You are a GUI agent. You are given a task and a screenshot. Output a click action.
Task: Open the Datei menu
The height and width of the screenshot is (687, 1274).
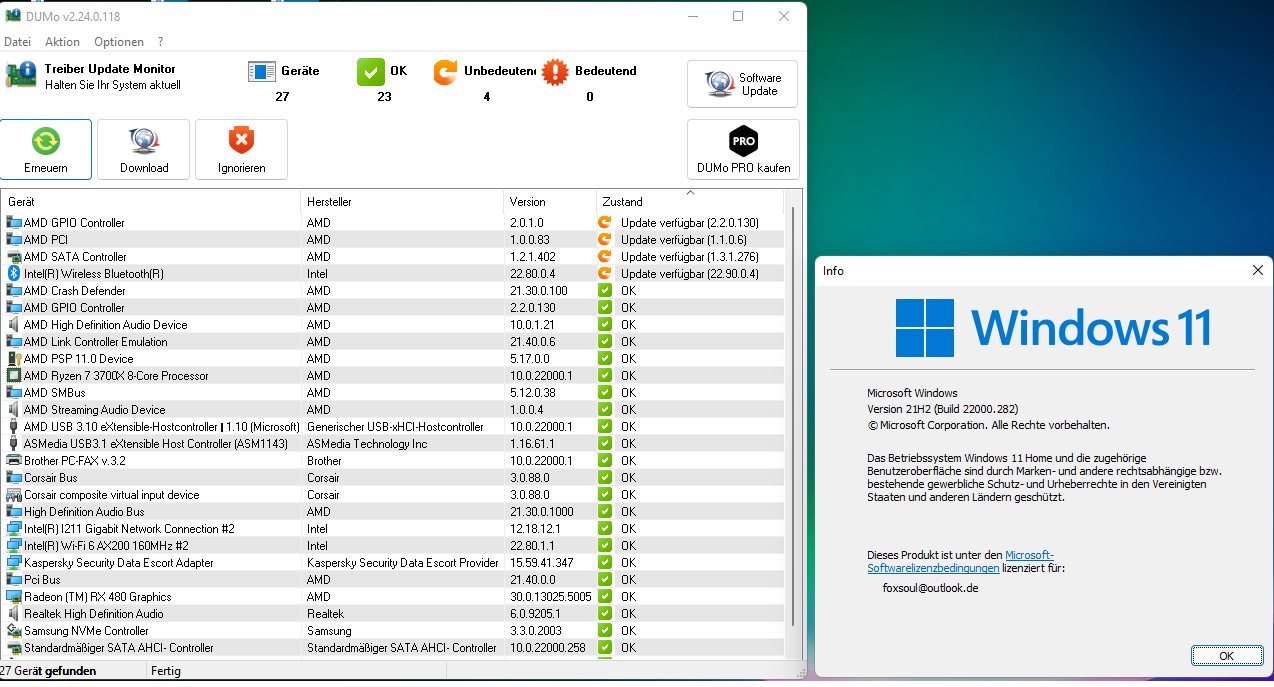click(17, 42)
